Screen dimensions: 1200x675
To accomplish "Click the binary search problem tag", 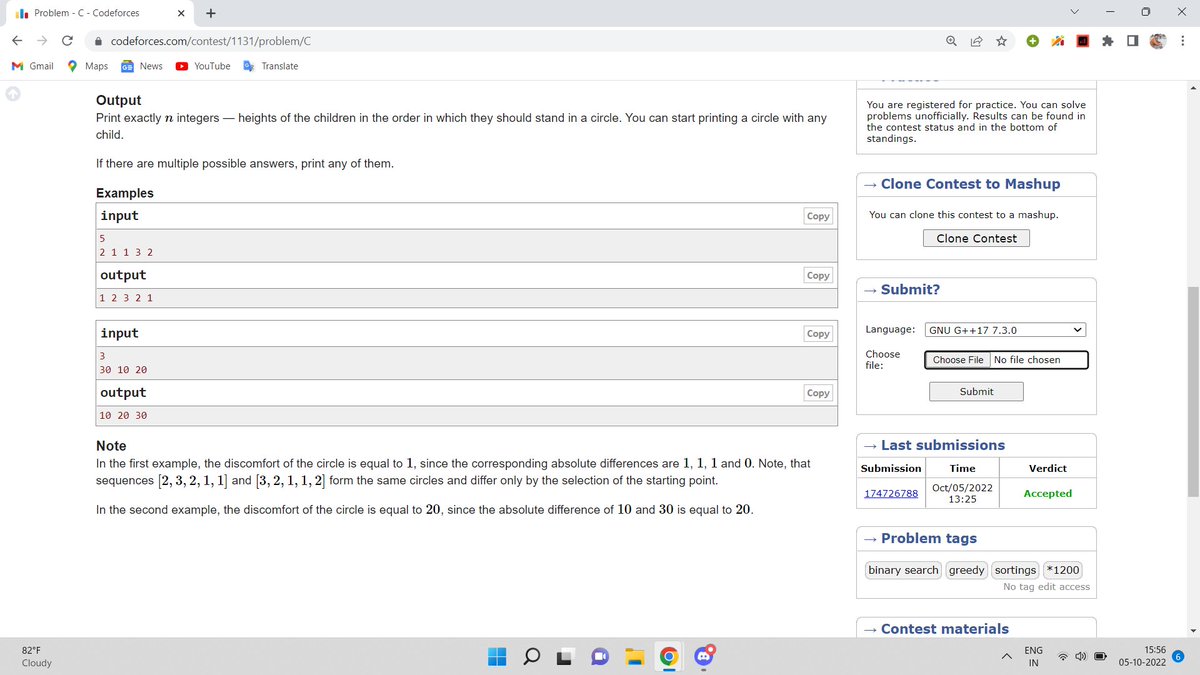I will coord(903,570).
